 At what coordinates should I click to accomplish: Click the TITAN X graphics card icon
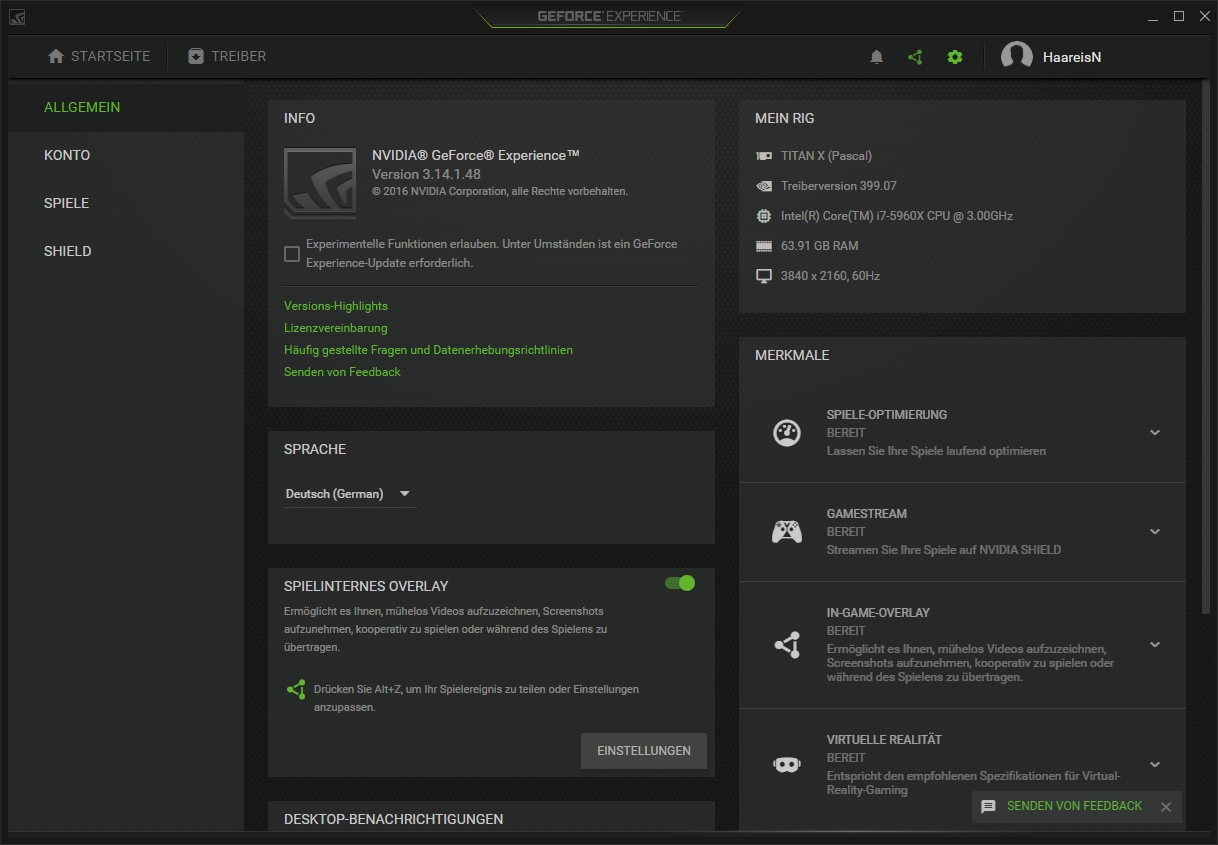click(x=764, y=156)
